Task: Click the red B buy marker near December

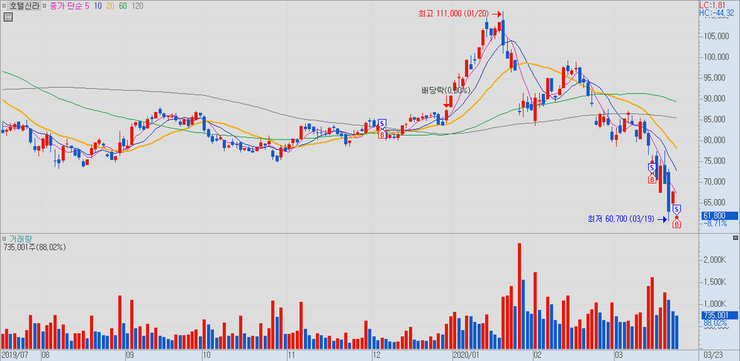Action: click(x=382, y=135)
